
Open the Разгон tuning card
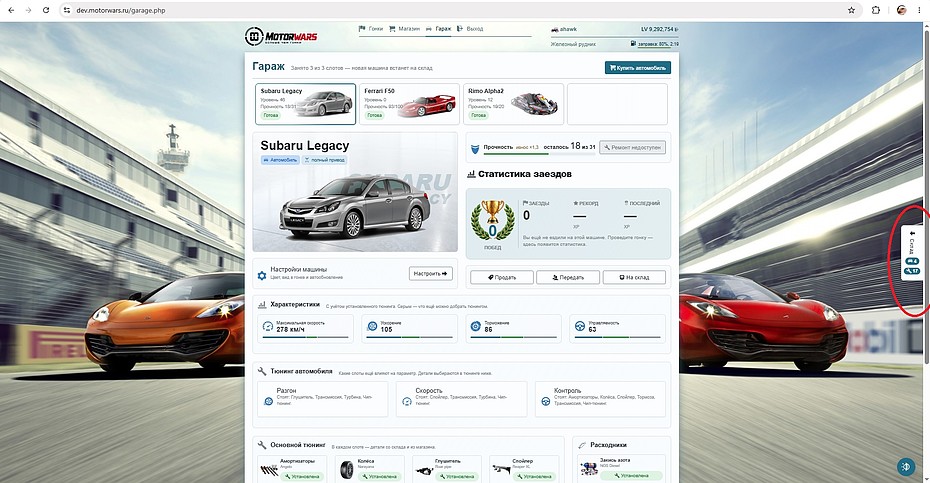323,399
